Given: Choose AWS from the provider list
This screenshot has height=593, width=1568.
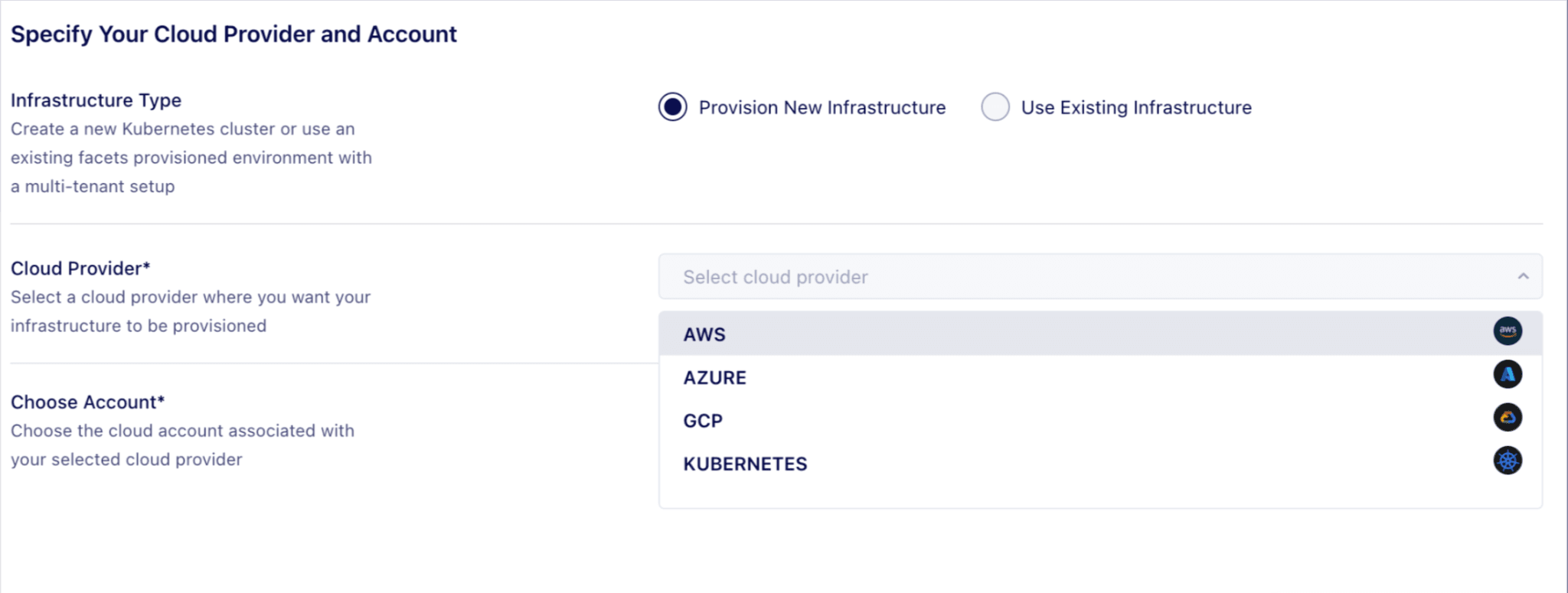Looking at the screenshot, I should [704, 334].
